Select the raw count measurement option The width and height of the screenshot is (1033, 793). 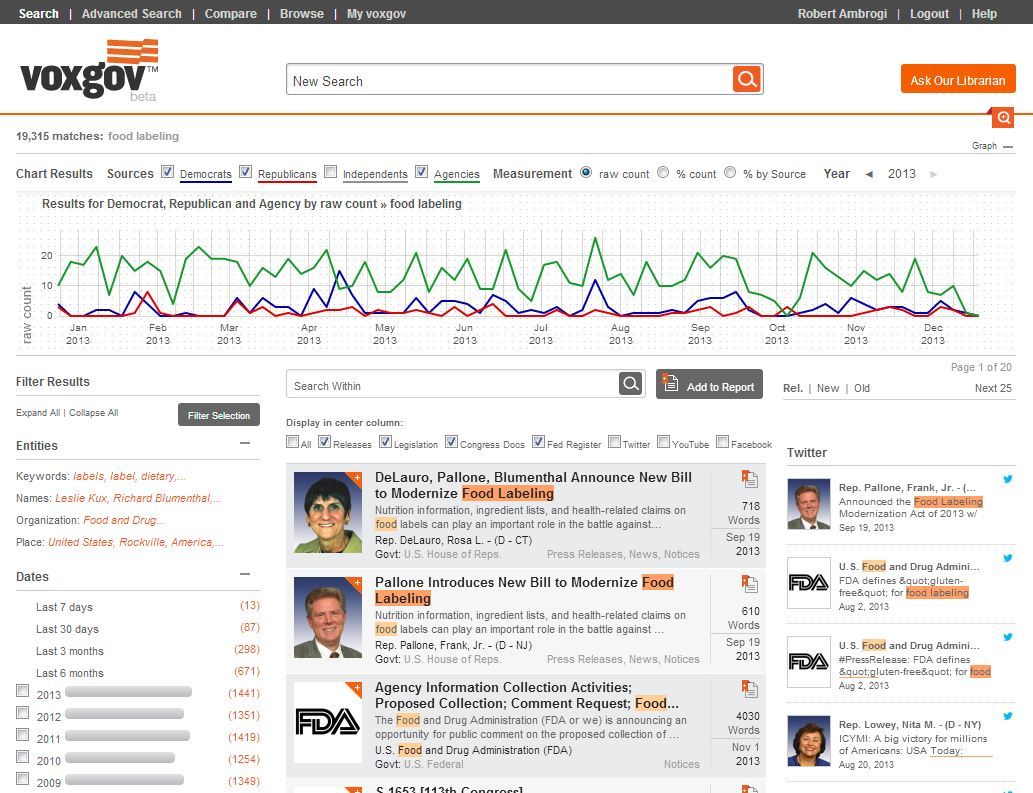click(586, 173)
